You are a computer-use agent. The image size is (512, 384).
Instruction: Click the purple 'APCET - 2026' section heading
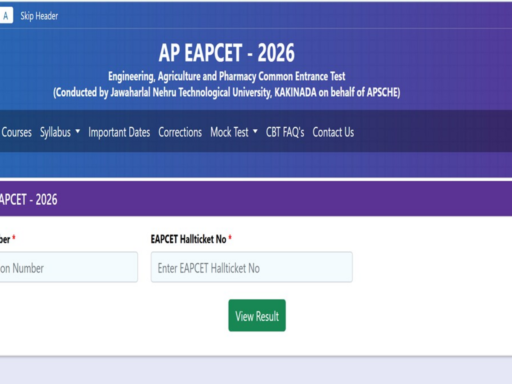[x=29, y=199]
